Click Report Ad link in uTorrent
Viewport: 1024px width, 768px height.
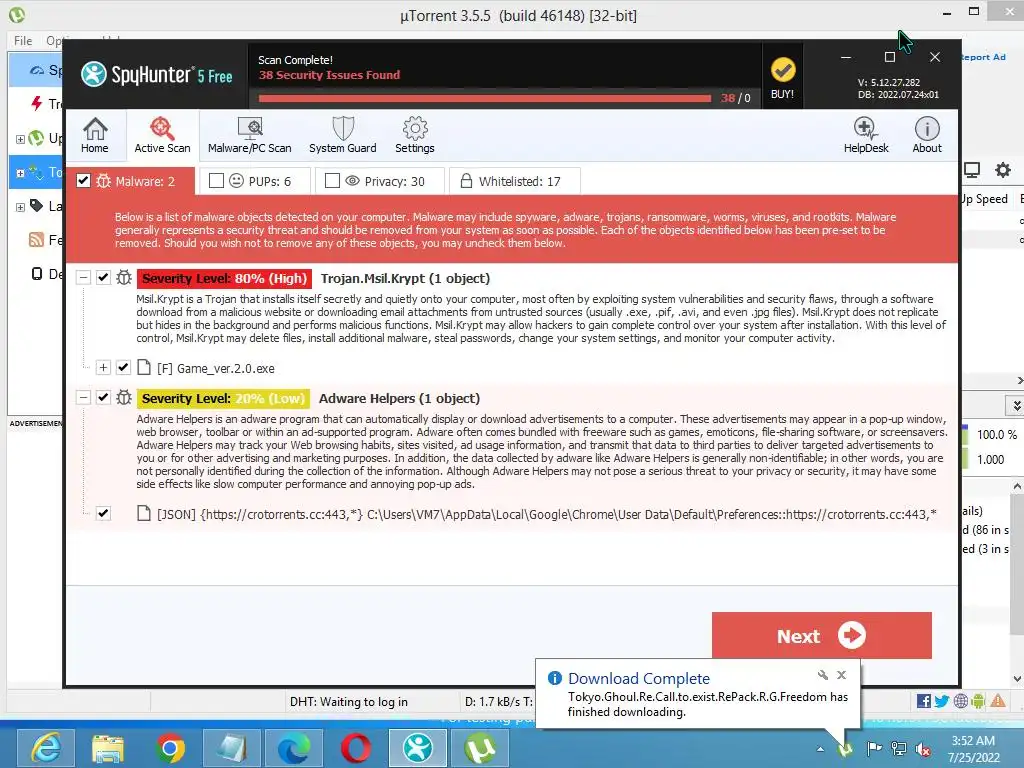(x=983, y=57)
